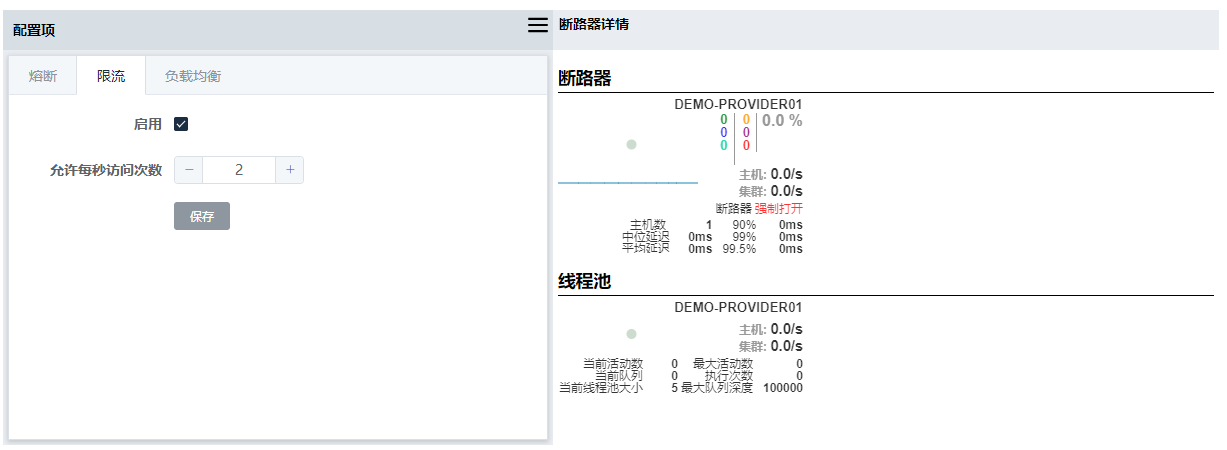The height and width of the screenshot is (450, 1227).
Task: Click the 配置项 panel title
Action: [34, 30]
